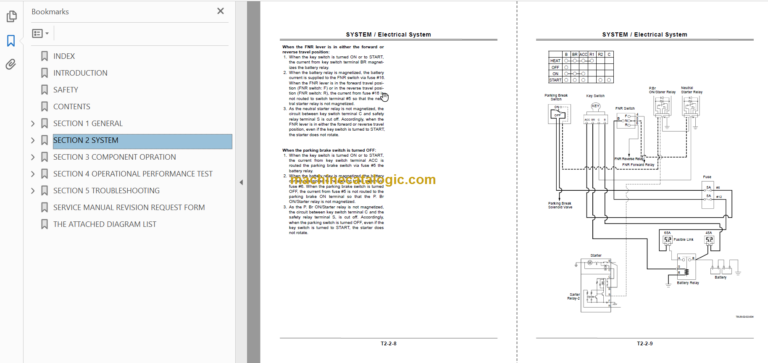This screenshot has width=768, height=363.
Task: Click the heading 'When the parking brake switch is turned OFF'
Action: [329, 150]
